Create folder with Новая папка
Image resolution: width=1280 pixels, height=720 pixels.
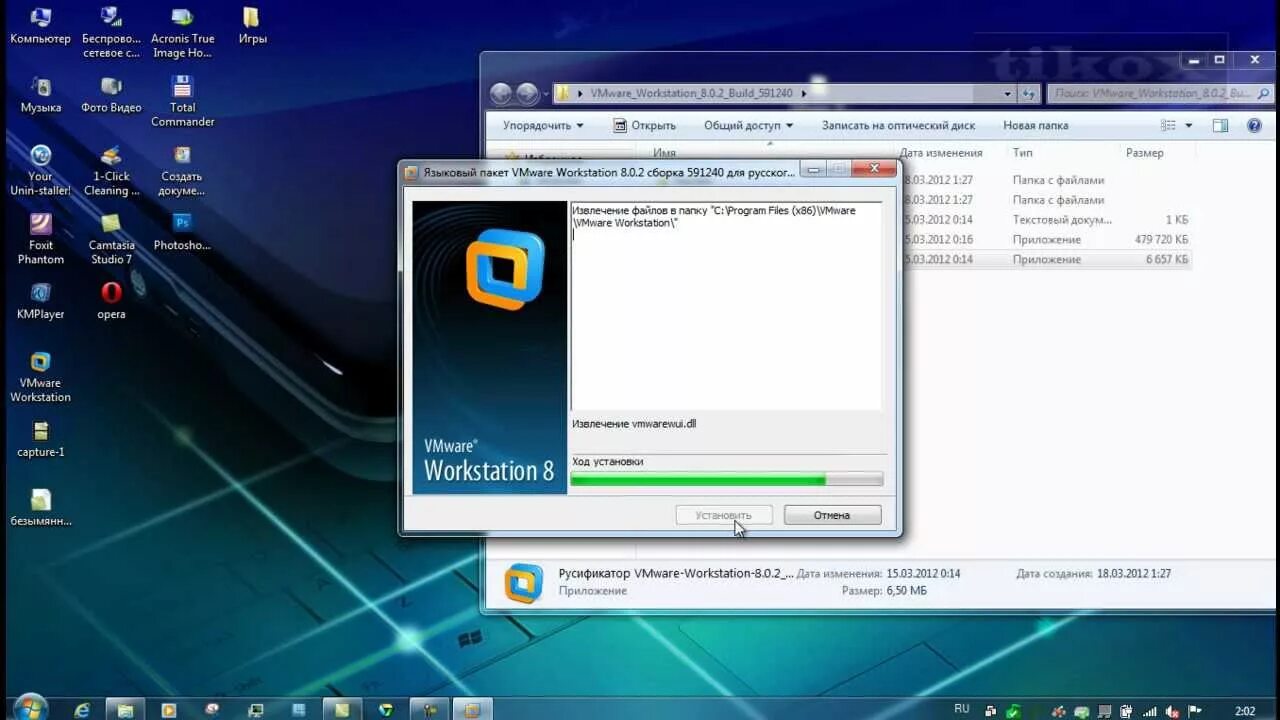point(1036,126)
